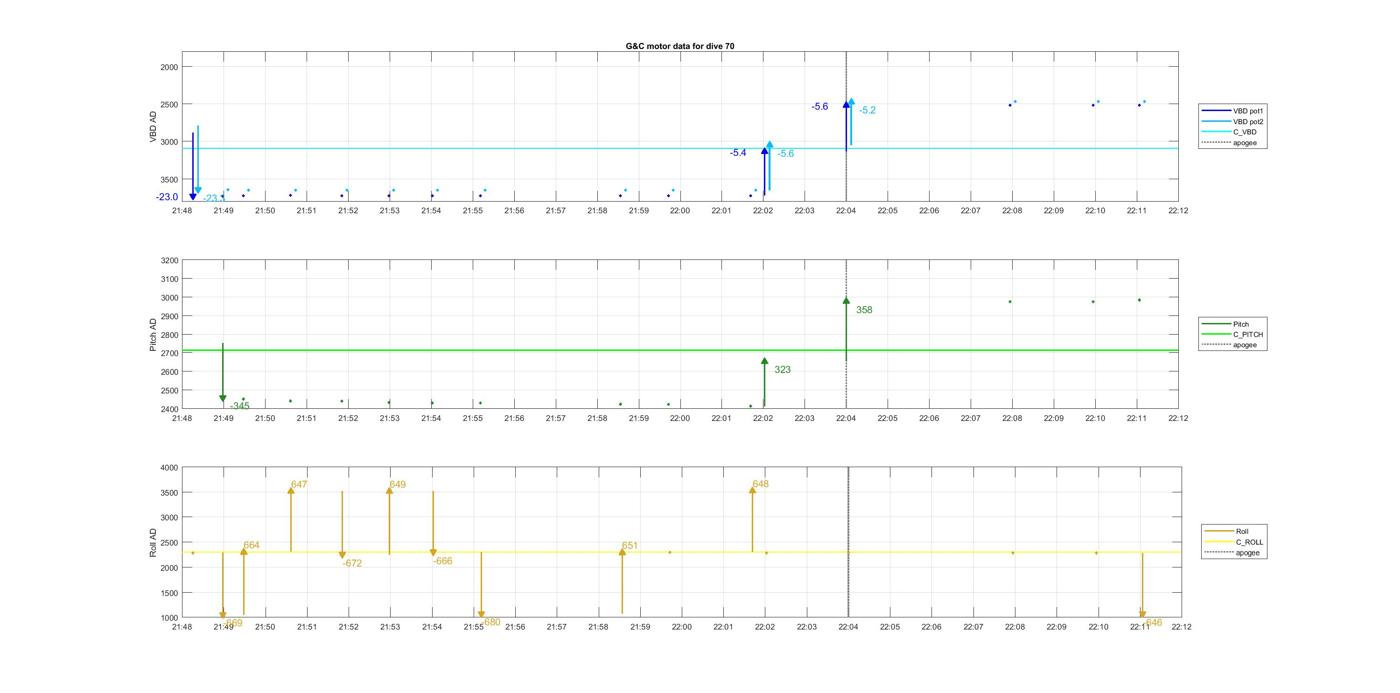
Task: Click the -646 roll data label
Action: [x=1152, y=623]
